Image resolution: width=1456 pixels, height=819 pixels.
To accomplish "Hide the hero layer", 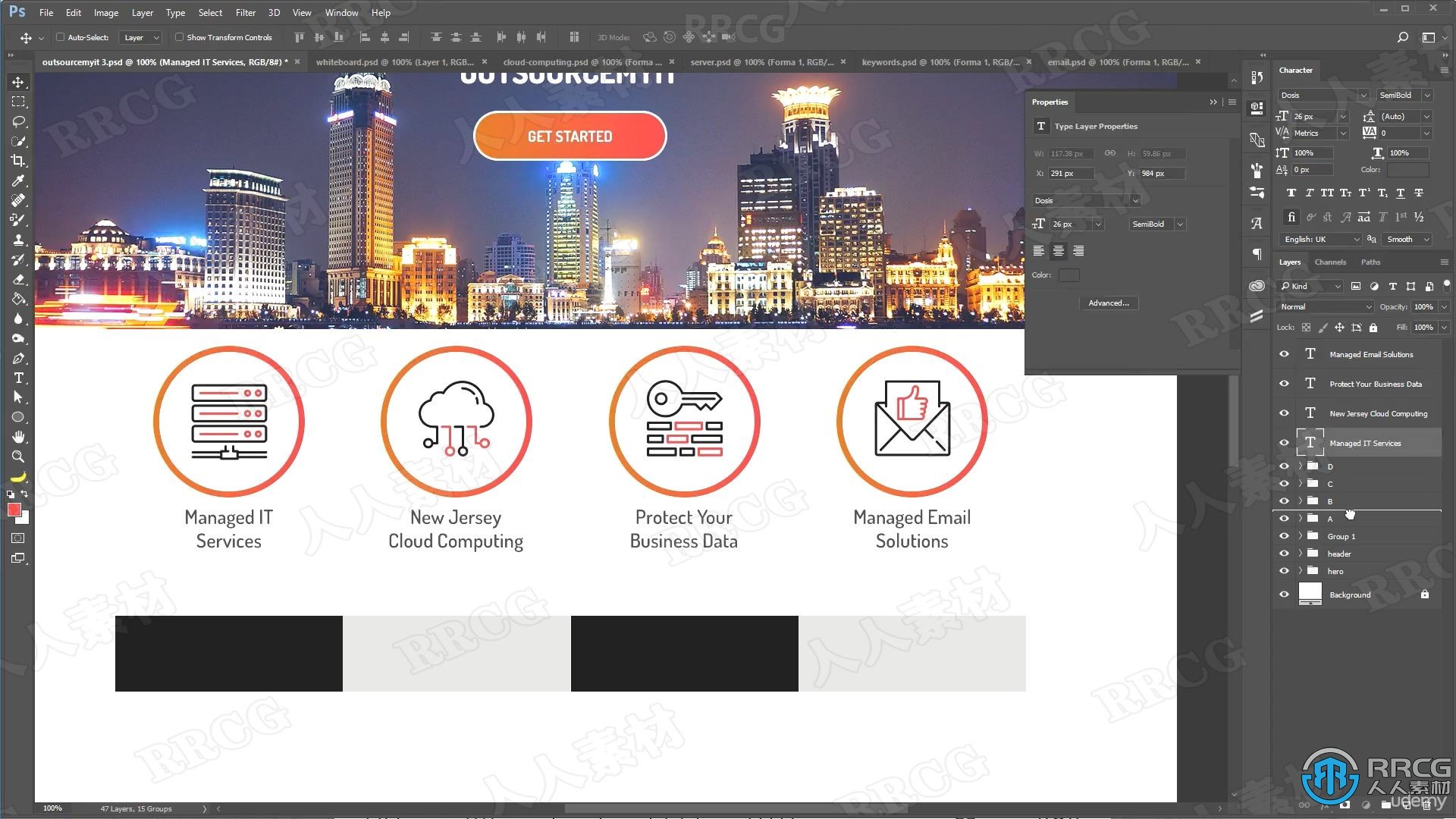I will click(1284, 570).
